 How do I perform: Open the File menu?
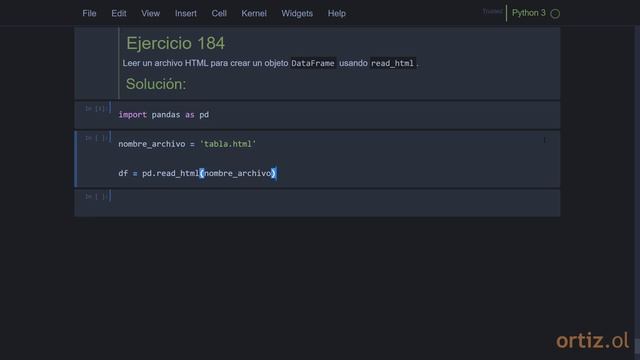point(89,13)
